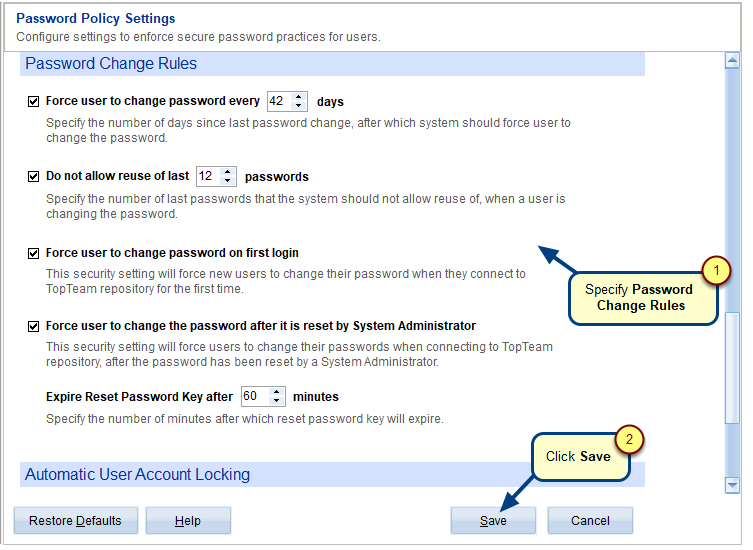Uncheck Force user to change password every
The height and width of the screenshot is (550, 753).
[33, 101]
